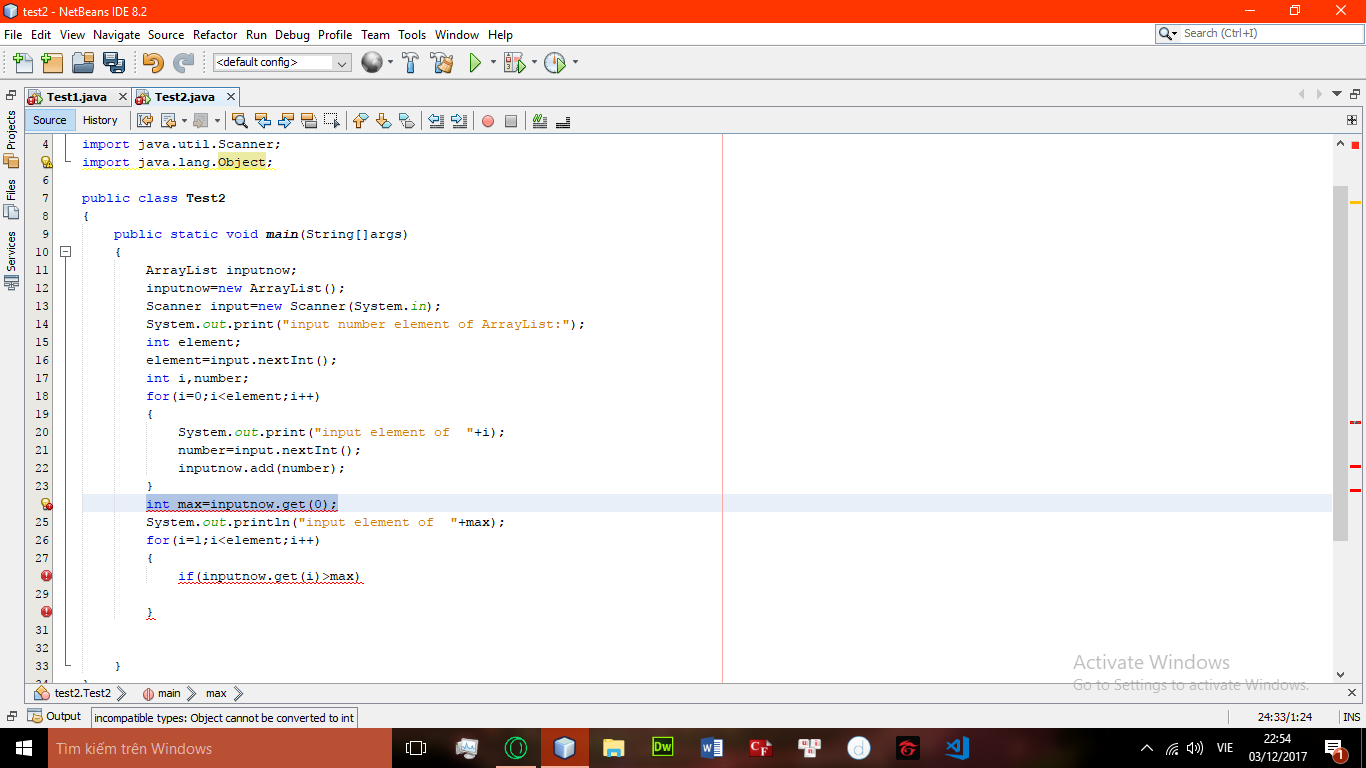Screen dimensions: 1366x768
Task: Click the Find Selection magnifier icon
Action: tap(240, 121)
